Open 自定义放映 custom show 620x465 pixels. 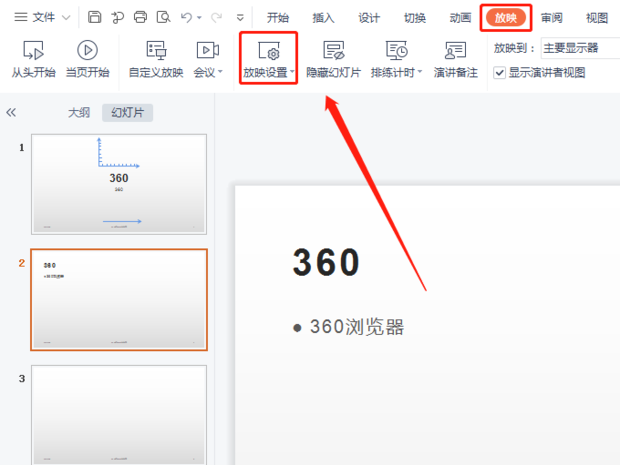156,59
